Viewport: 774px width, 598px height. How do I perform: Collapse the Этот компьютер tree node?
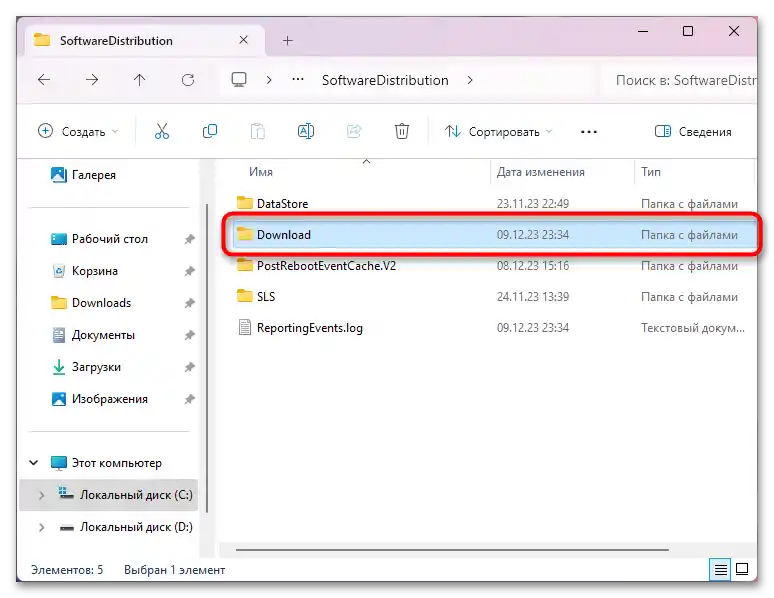coord(34,463)
